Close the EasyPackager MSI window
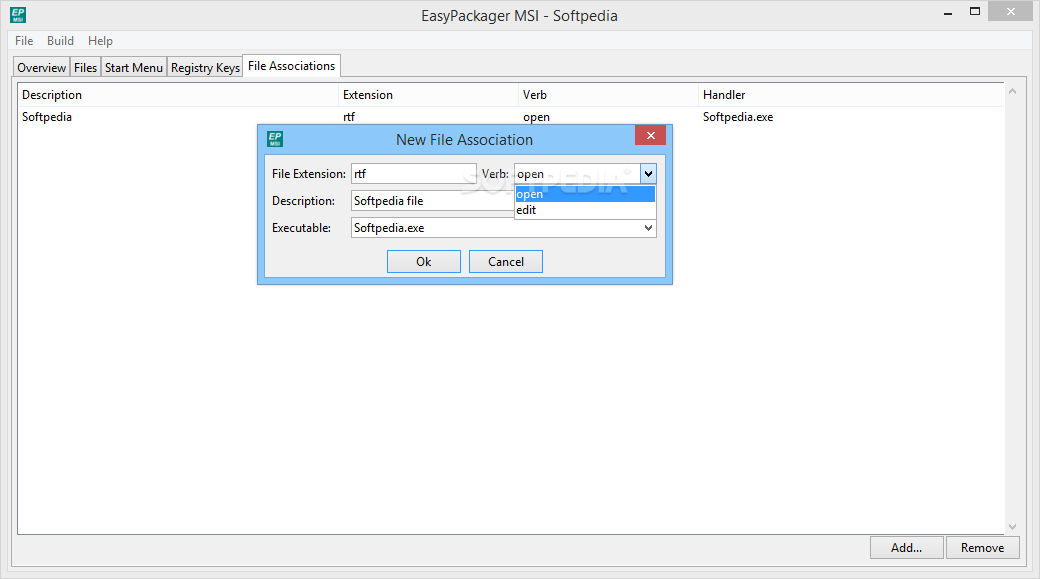Viewport: 1040px width, 579px height. pos(1010,11)
